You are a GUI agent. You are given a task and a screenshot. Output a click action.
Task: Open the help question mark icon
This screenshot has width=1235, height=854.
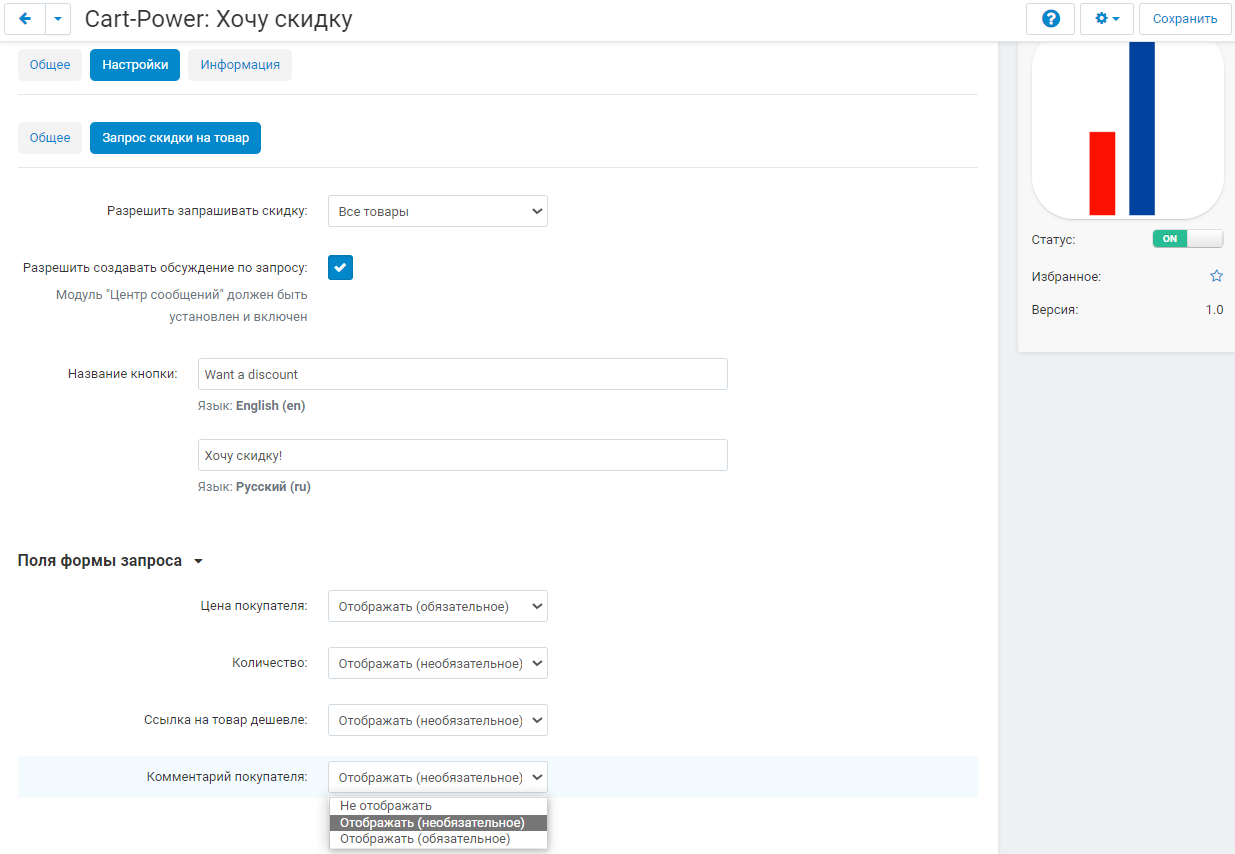[1050, 19]
